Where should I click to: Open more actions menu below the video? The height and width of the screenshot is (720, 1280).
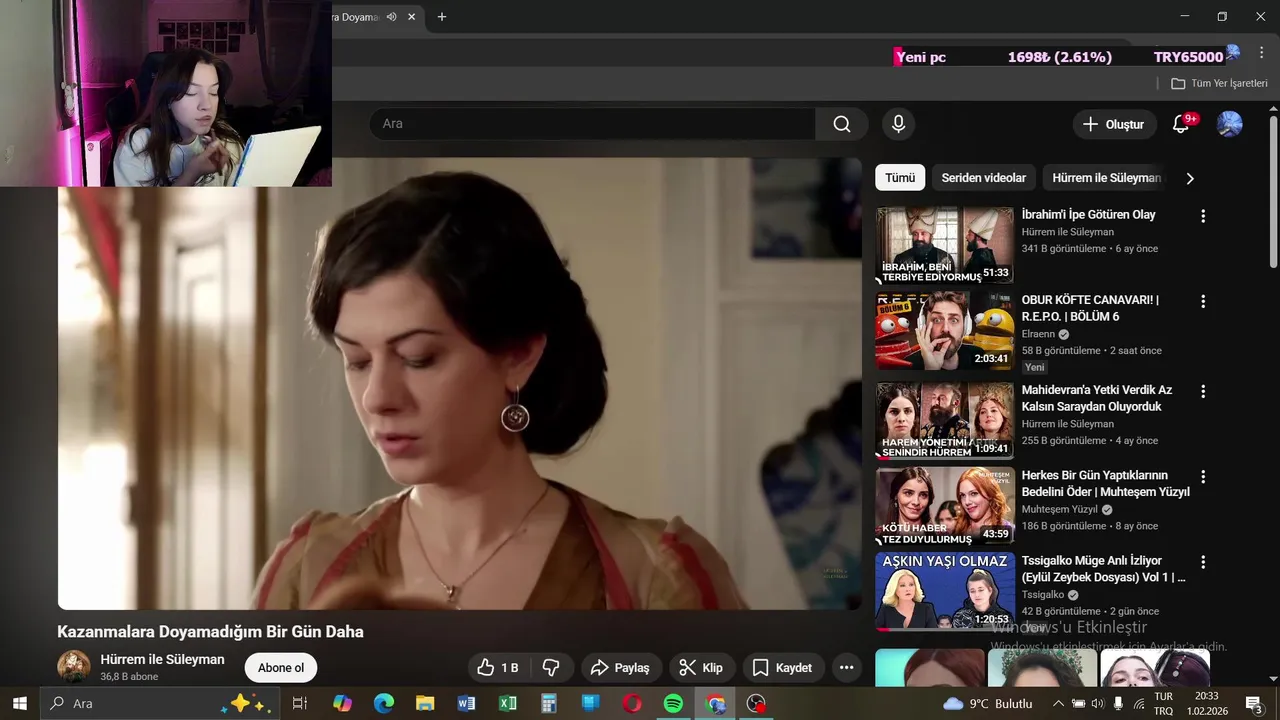click(846, 668)
